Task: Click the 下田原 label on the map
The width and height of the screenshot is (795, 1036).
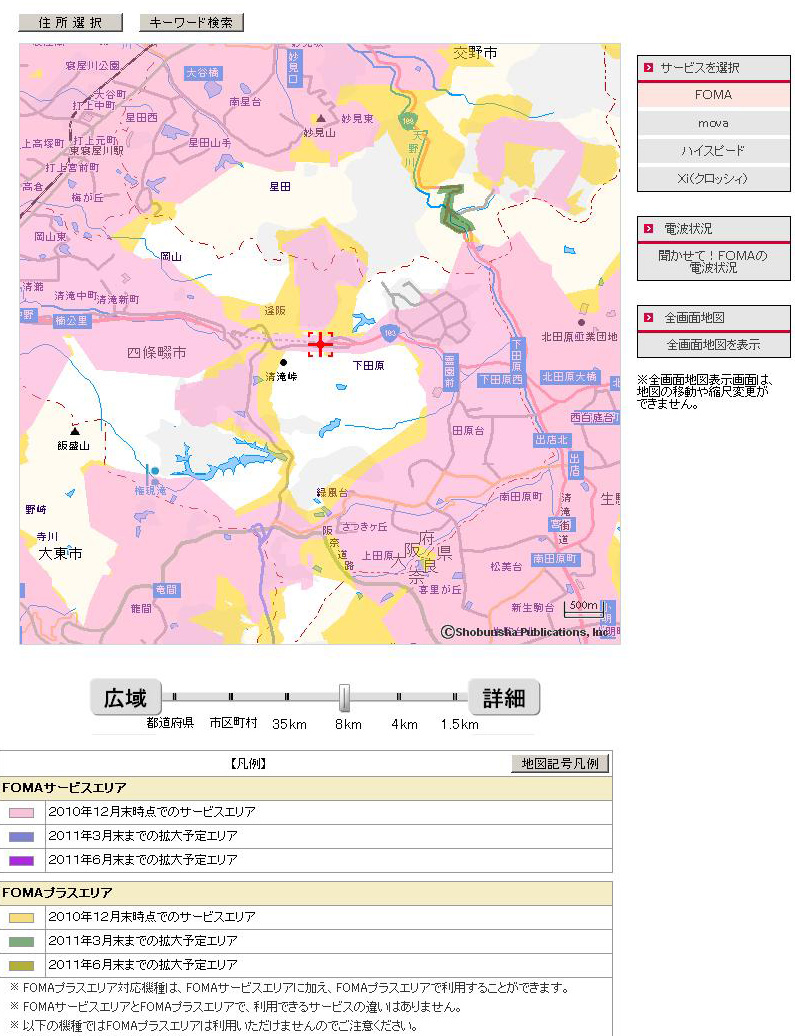Action: (368, 365)
